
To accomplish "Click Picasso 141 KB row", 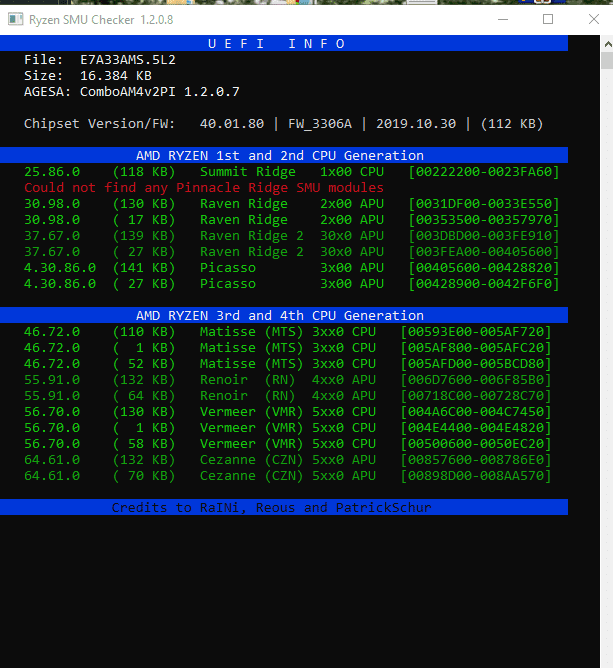I will click(291, 268).
